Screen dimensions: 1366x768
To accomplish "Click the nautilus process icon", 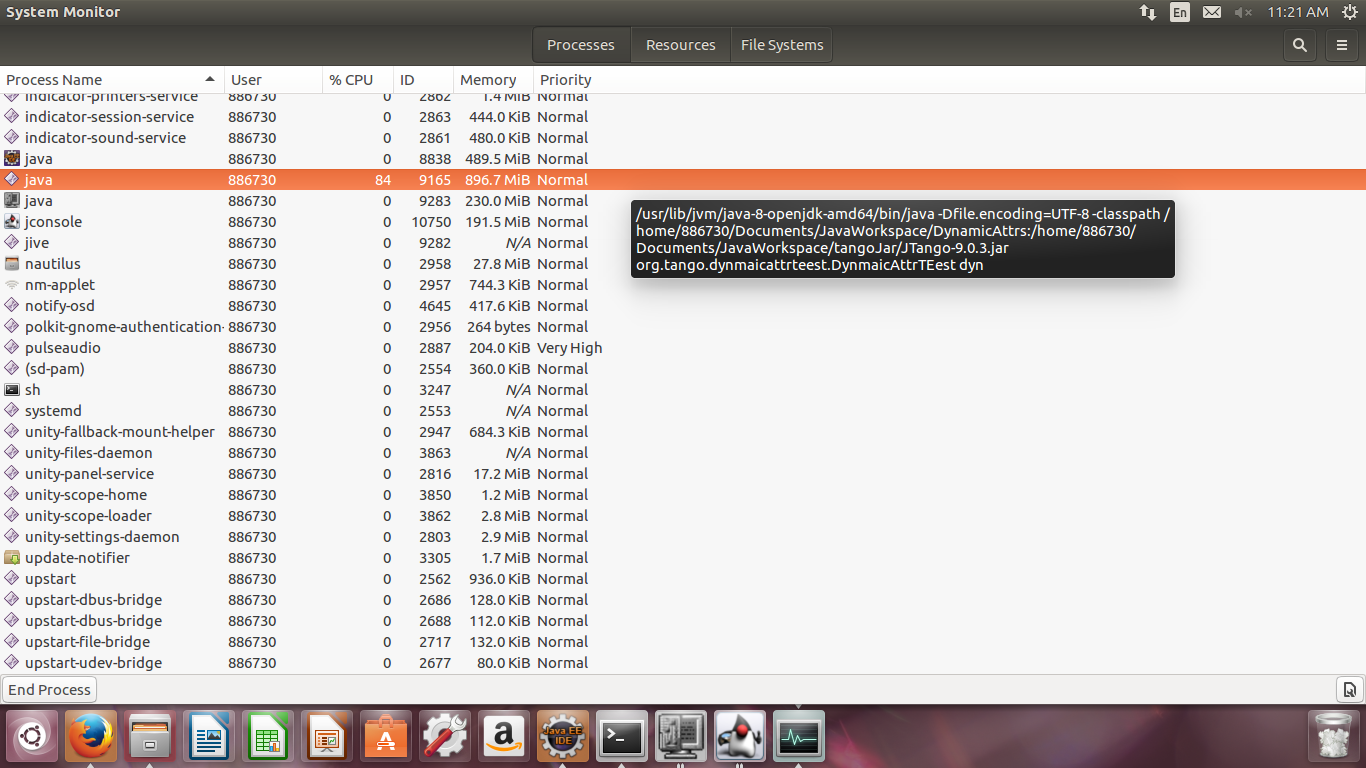I will (12, 264).
